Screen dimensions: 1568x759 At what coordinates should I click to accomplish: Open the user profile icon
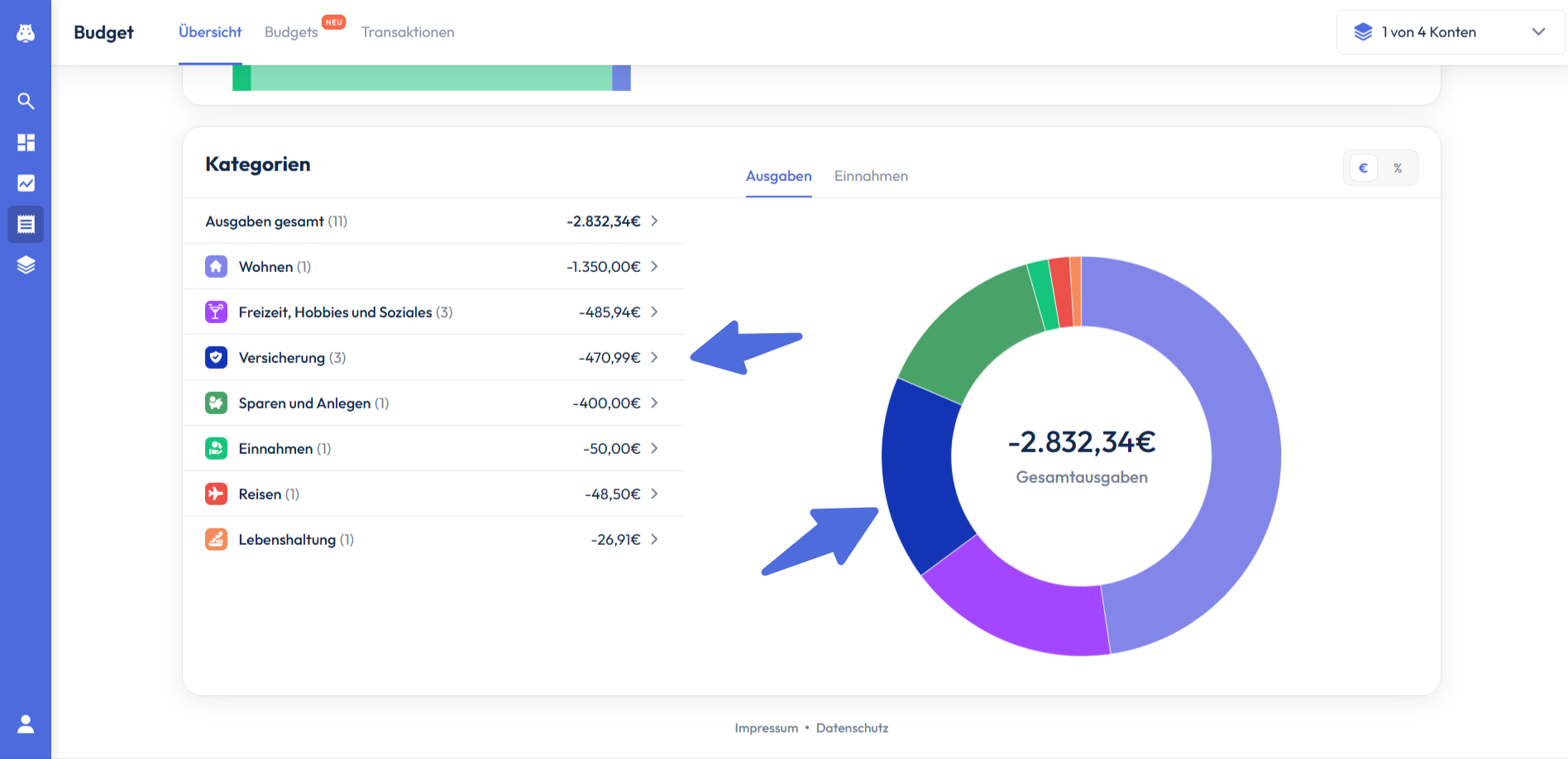[26, 724]
